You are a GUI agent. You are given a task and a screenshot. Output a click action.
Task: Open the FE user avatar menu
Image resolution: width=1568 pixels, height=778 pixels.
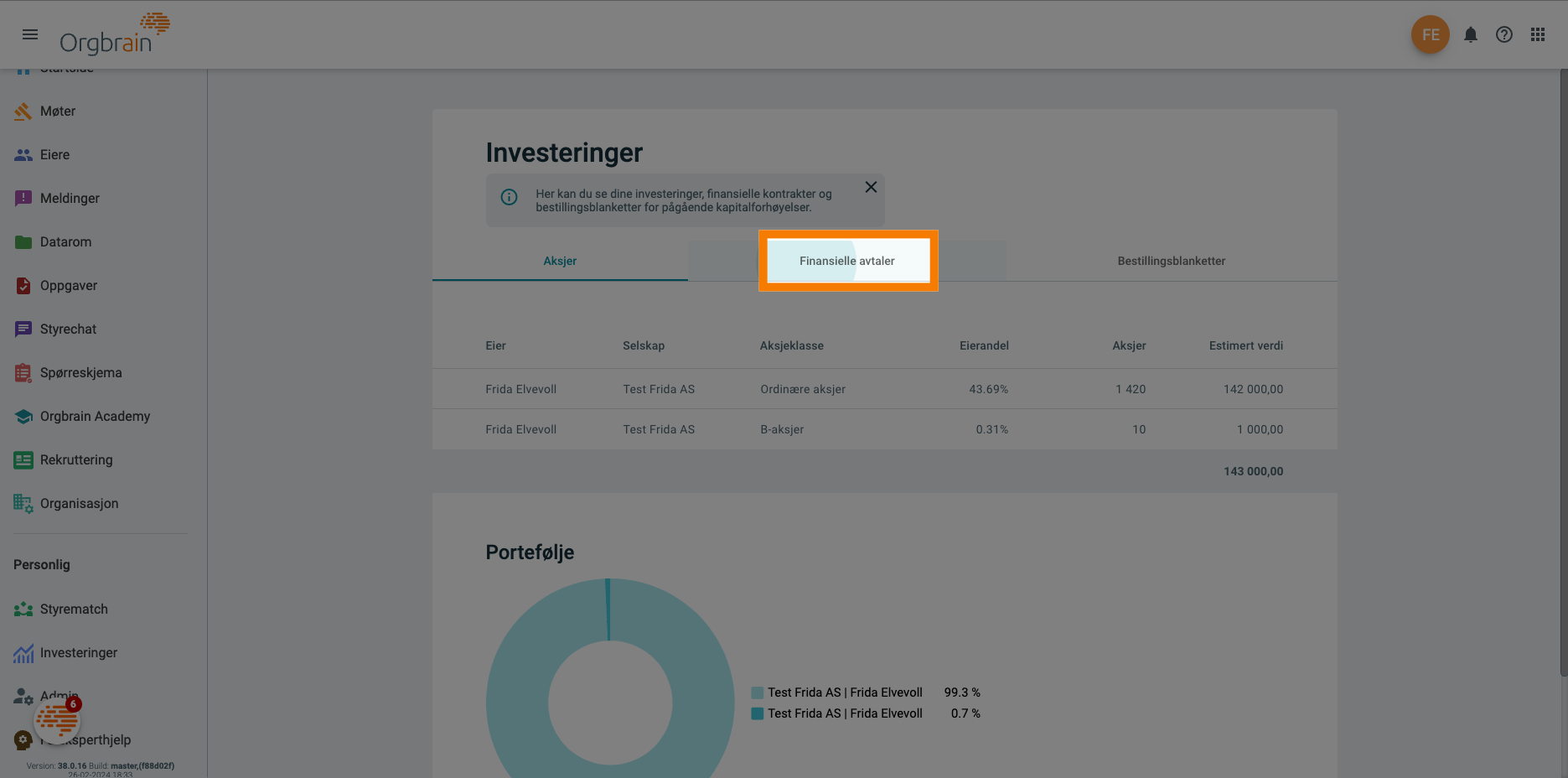tap(1430, 34)
